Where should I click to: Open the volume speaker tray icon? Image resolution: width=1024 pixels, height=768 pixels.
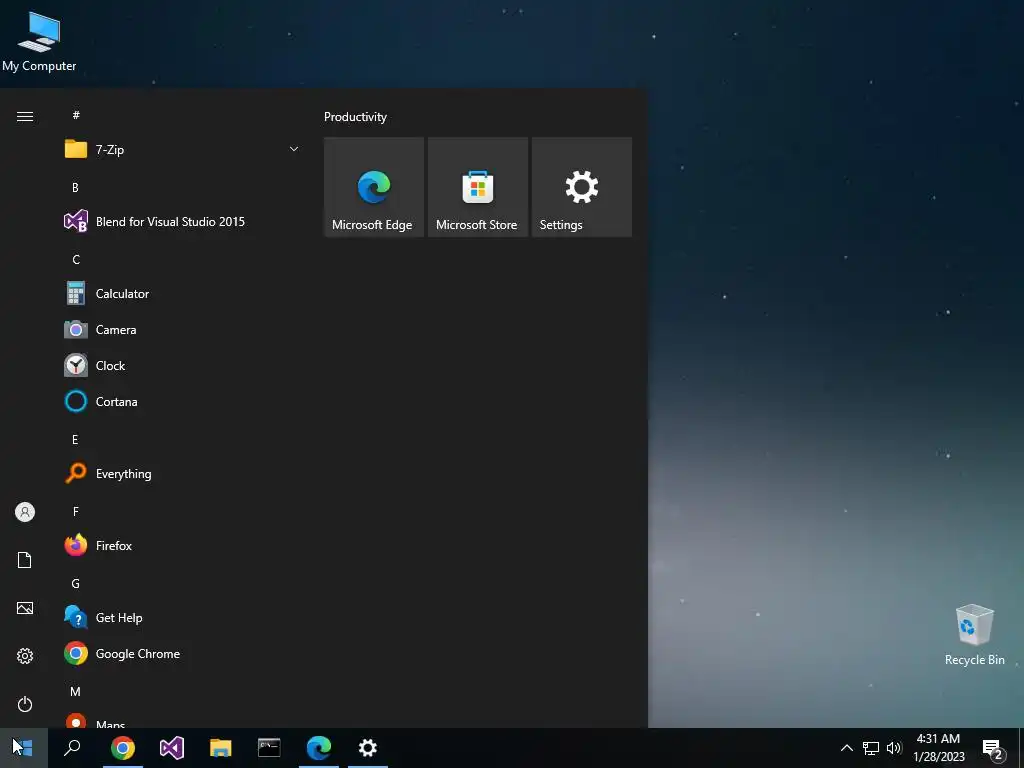point(894,748)
